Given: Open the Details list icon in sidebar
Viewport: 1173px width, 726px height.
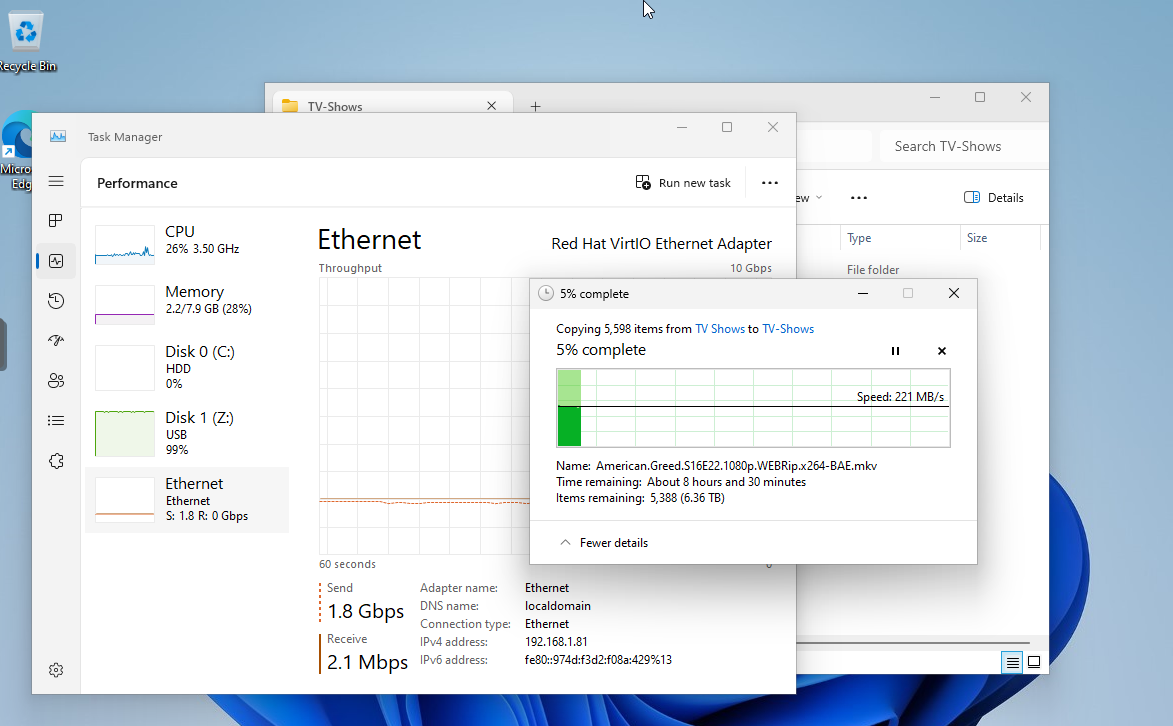Looking at the screenshot, I should [56, 421].
